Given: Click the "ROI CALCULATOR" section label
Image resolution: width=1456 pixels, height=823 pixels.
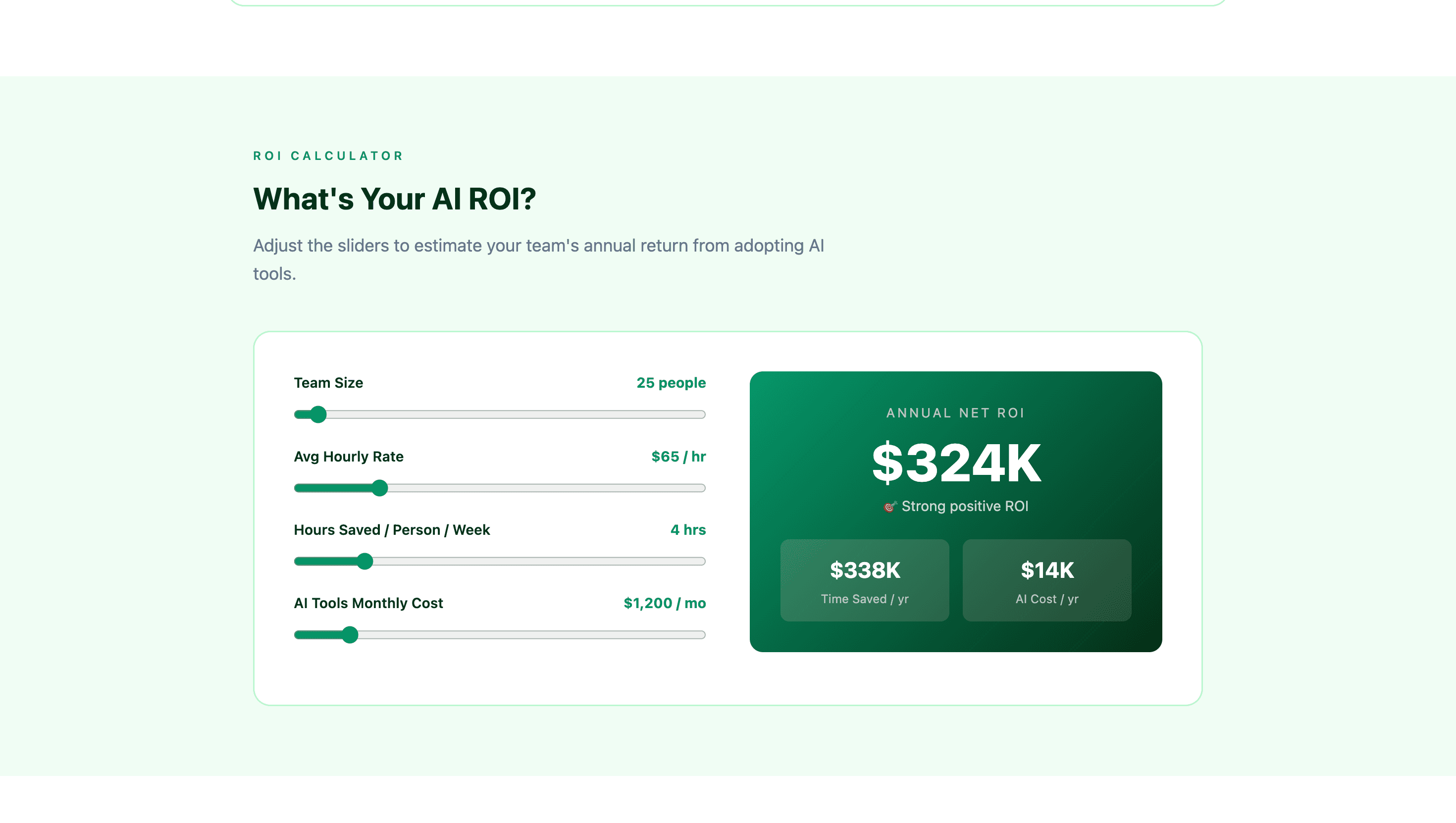Looking at the screenshot, I should 328,156.
